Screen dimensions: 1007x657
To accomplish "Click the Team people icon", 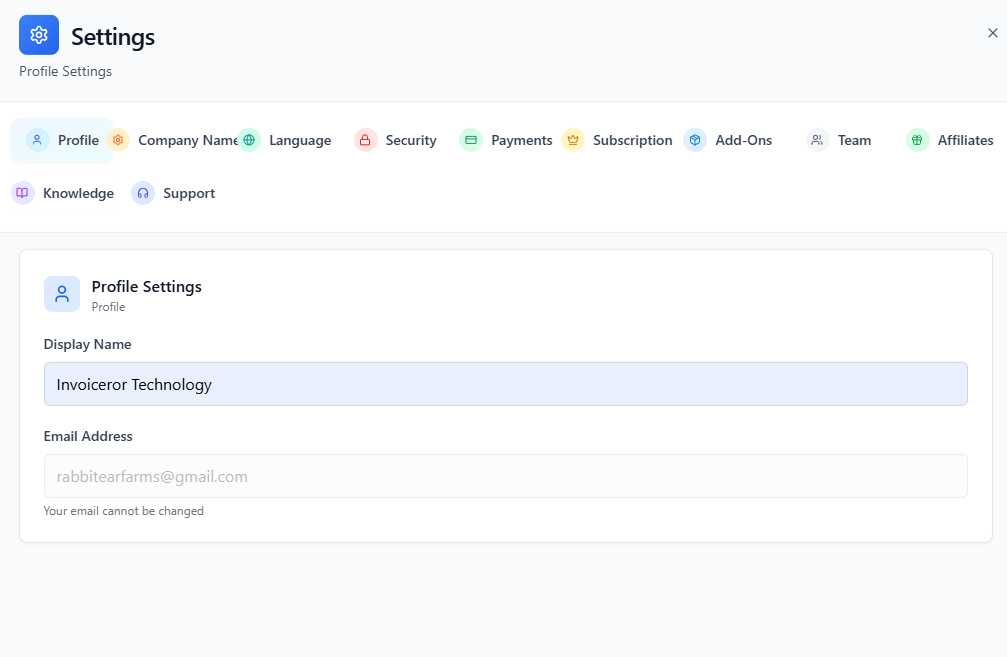I will [816, 140].
